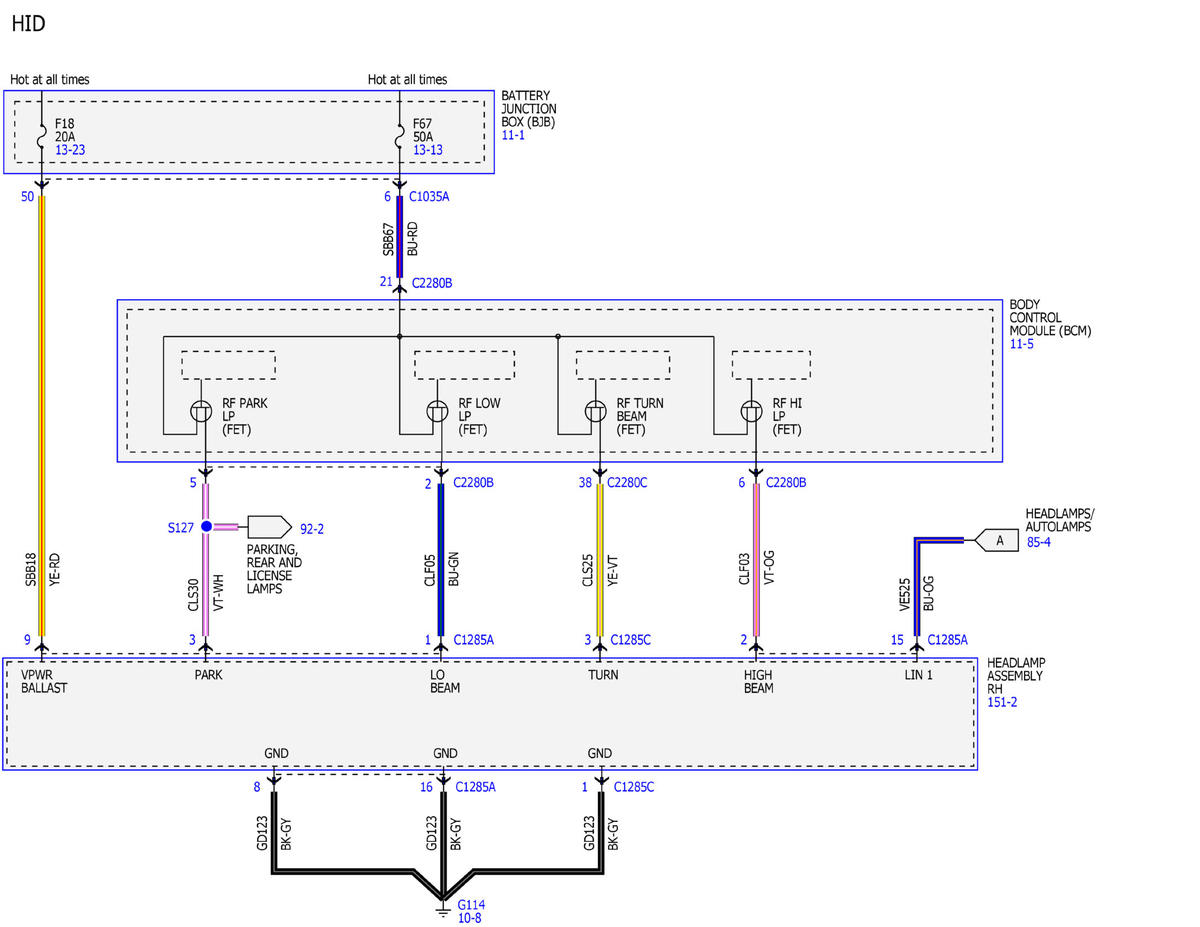Open the 10-8 ground reference link

470,917
